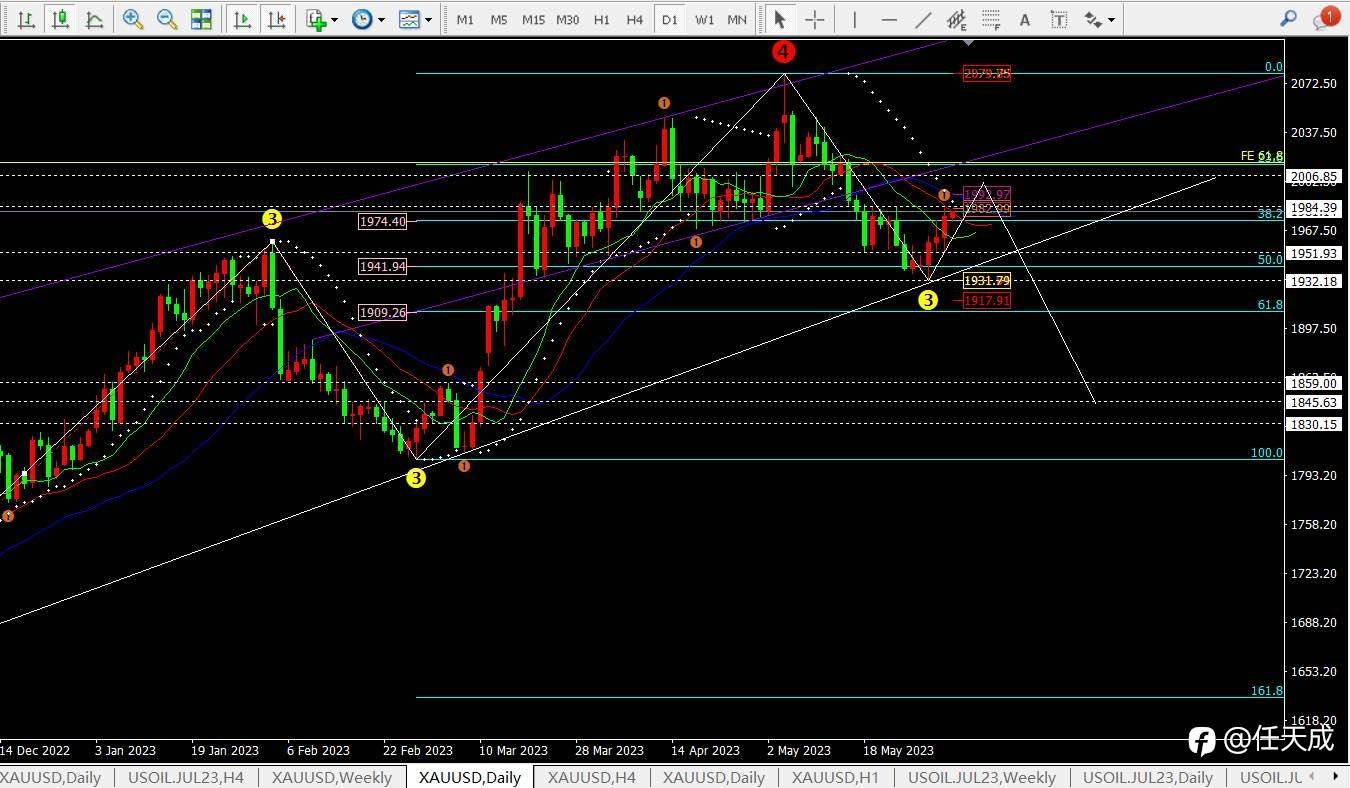Select the M30 timeframe
The height and width of the screenshot is (788, 1350).
[567, 19]
